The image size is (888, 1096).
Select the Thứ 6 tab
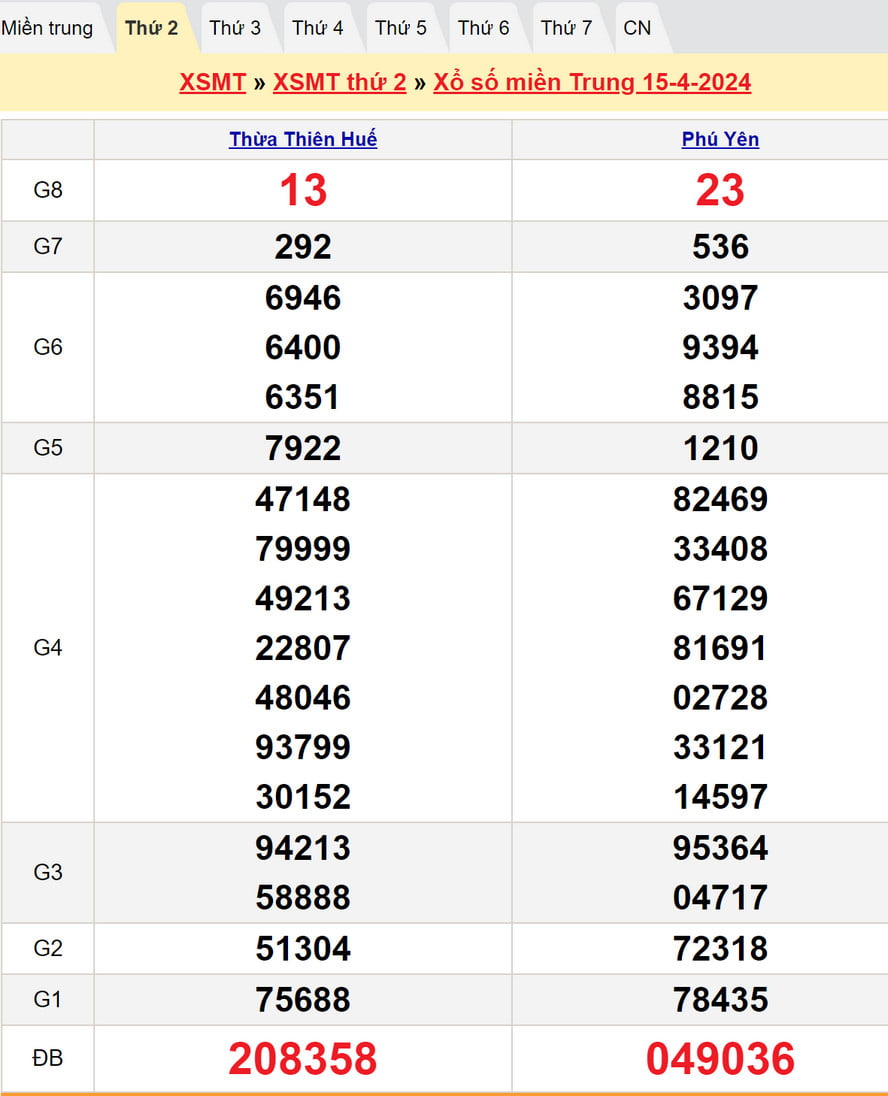pos(484,28)
